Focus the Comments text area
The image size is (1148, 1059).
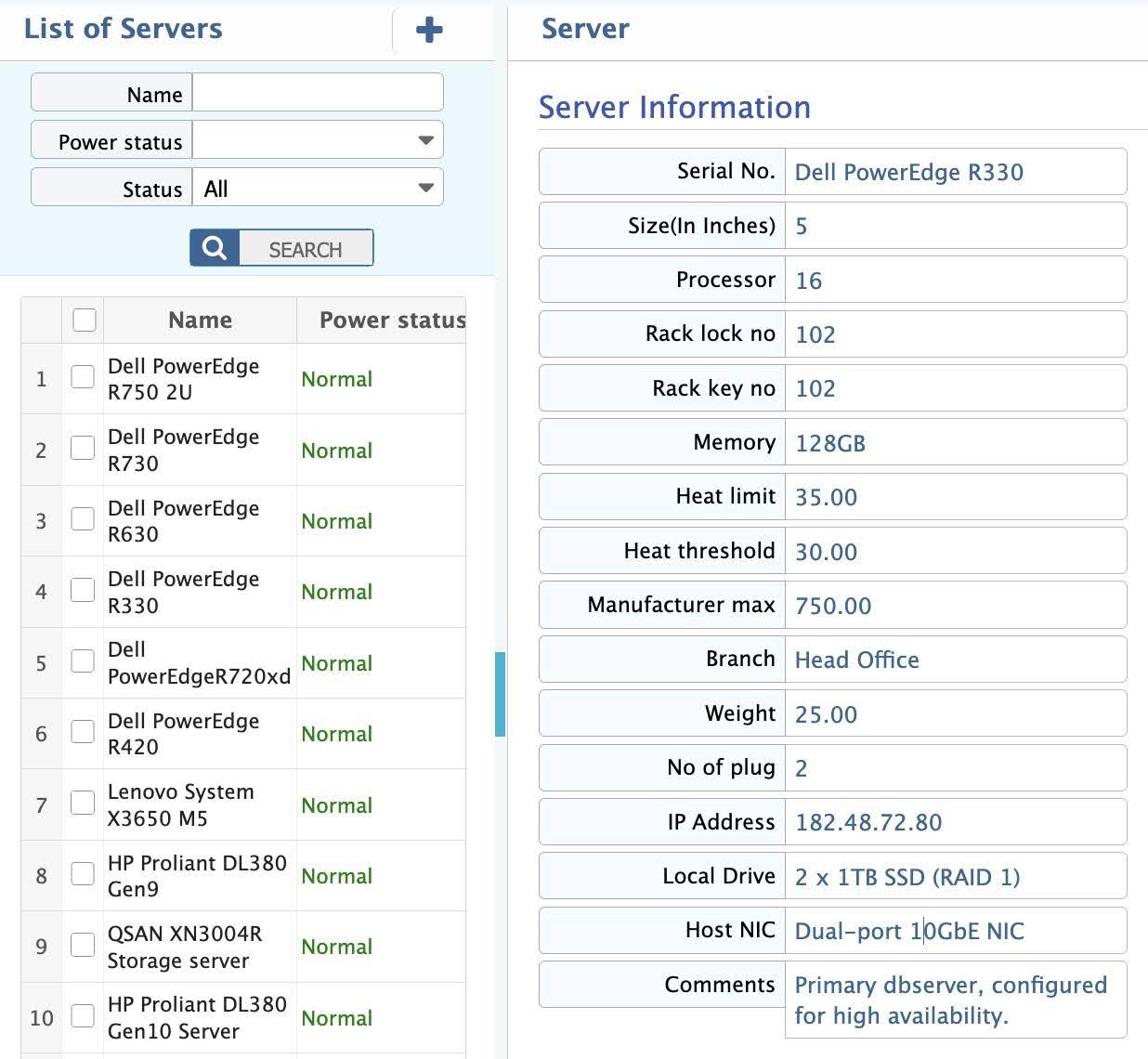(x=955, y=1000)
